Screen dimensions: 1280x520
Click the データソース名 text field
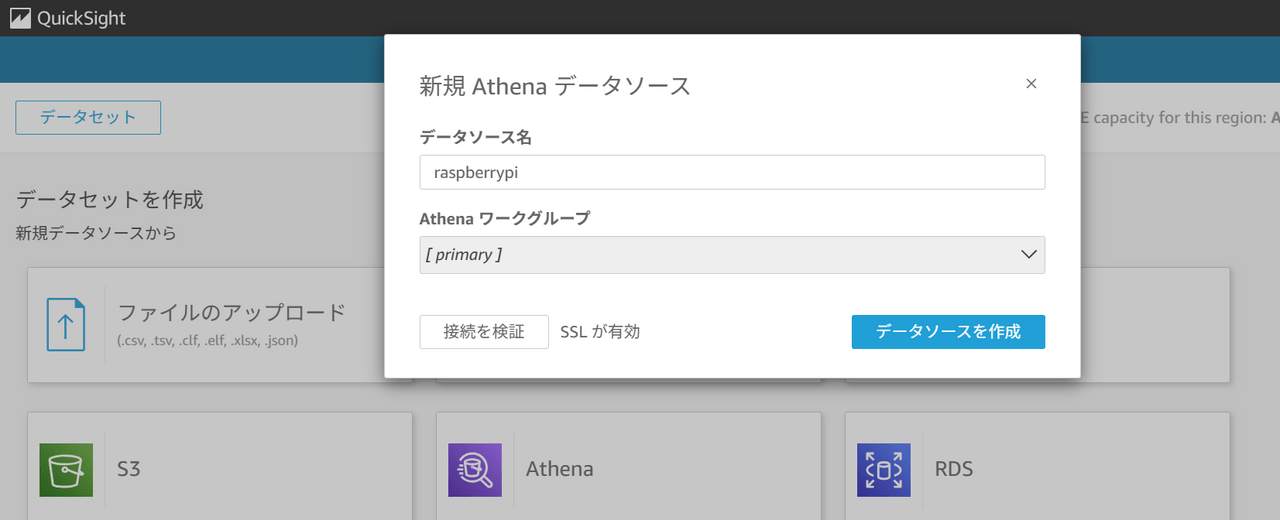[732, 172]
